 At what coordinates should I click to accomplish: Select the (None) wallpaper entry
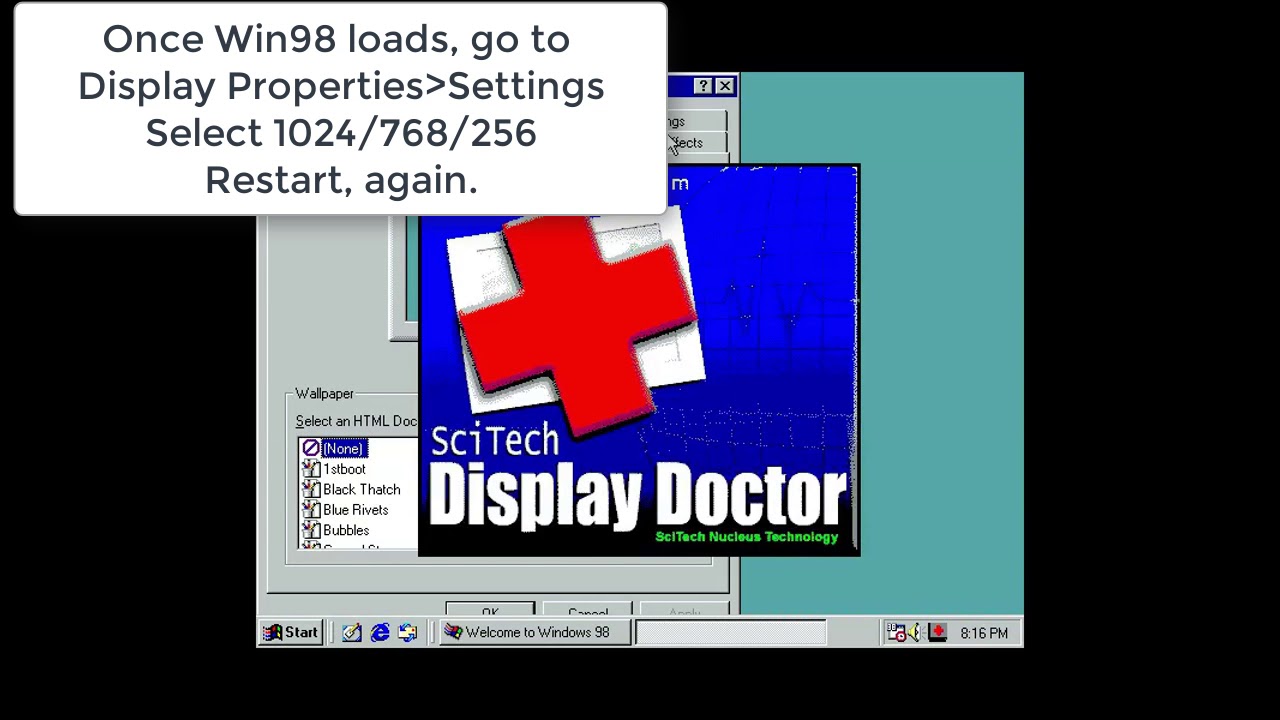tap(344, 448)
